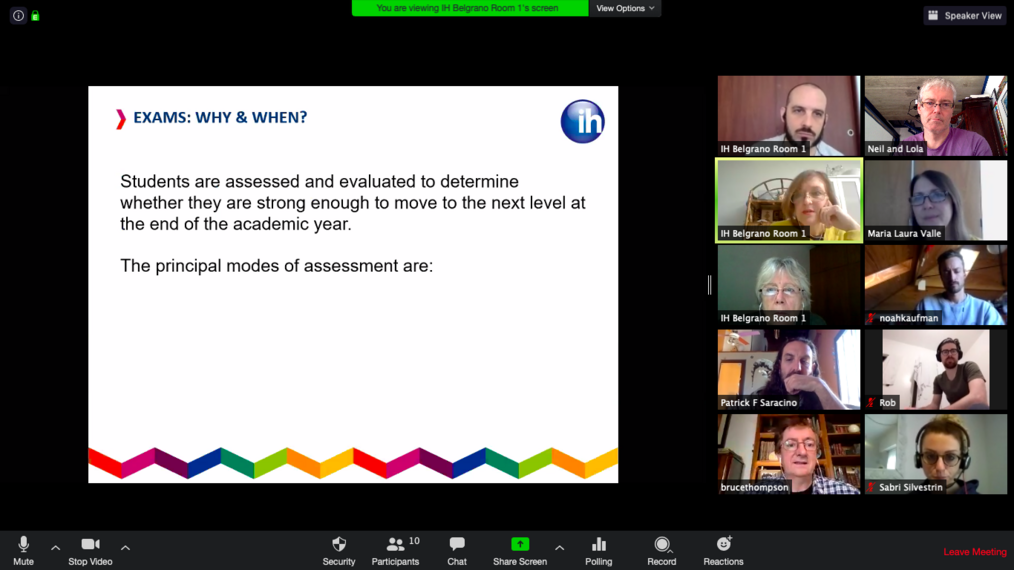
Task: Click muted mic icon on Sabri Silvestrin tile
Action: [871, 487]
